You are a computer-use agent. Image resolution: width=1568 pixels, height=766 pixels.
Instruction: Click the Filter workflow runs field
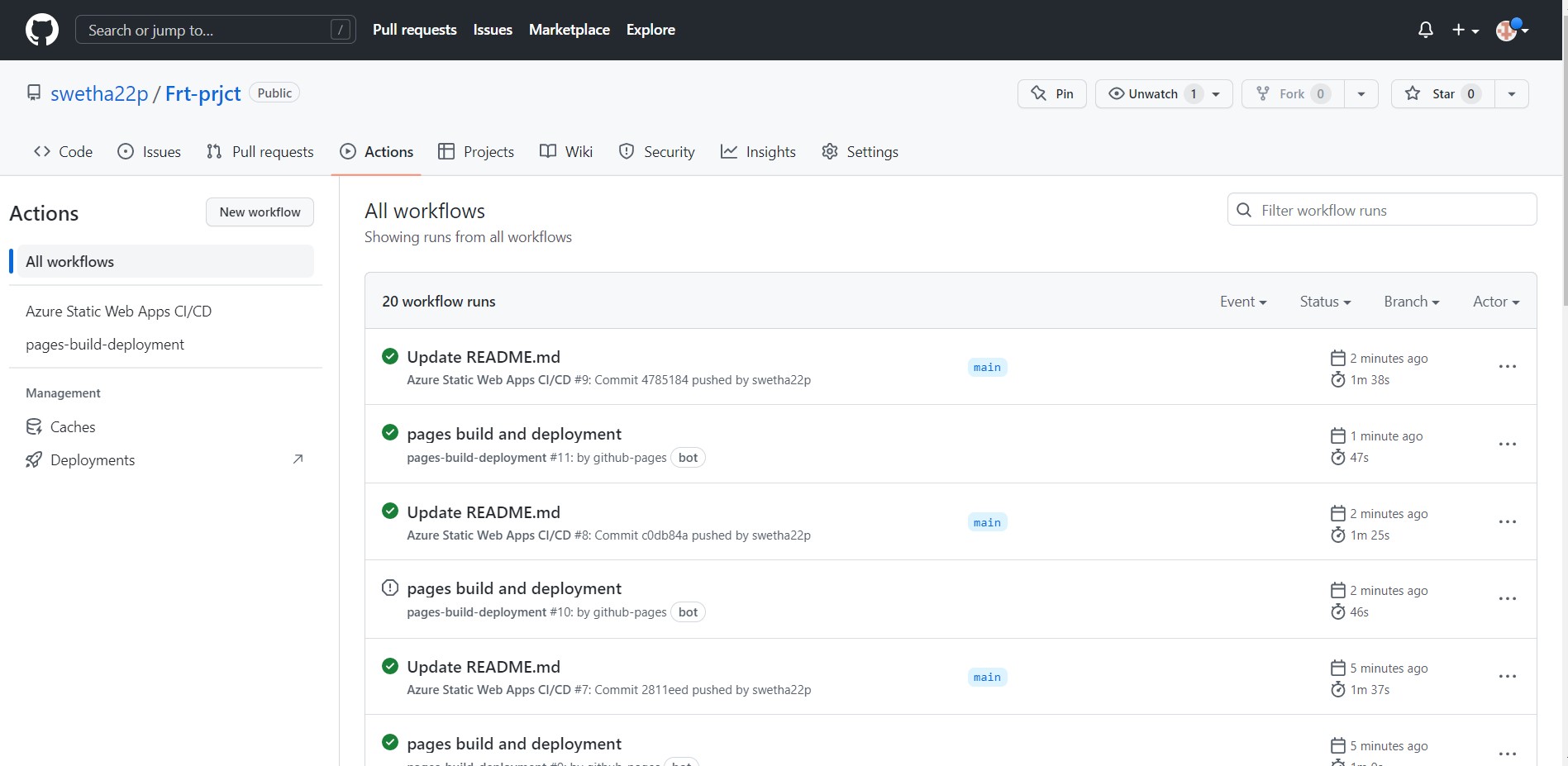(x=1380, y=209)
